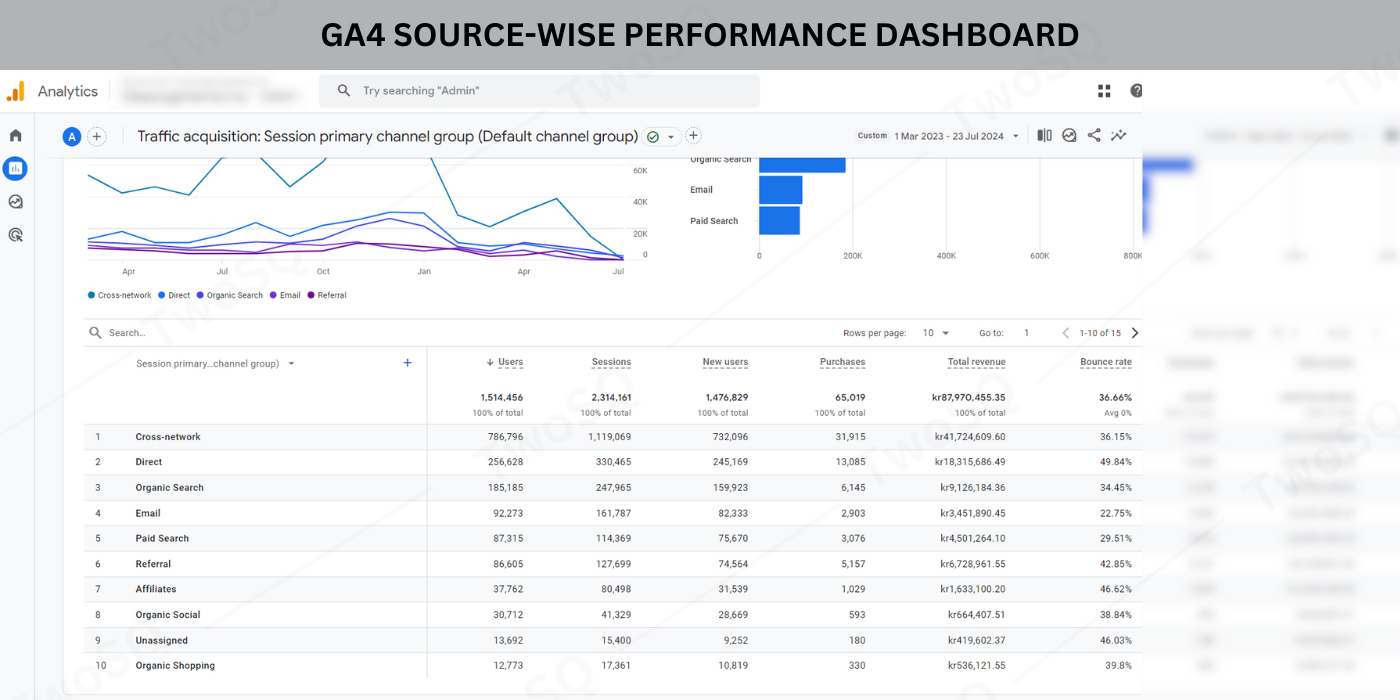
Task: Open the Home icon in left sidebar
Action: click(x=15, y=135)
